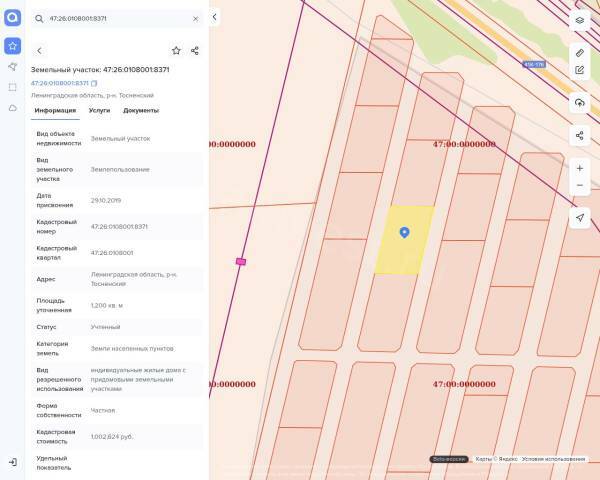Share parcel card from the info panel
This screenshot has width=600, height=480.
click(x=195, y=50)
